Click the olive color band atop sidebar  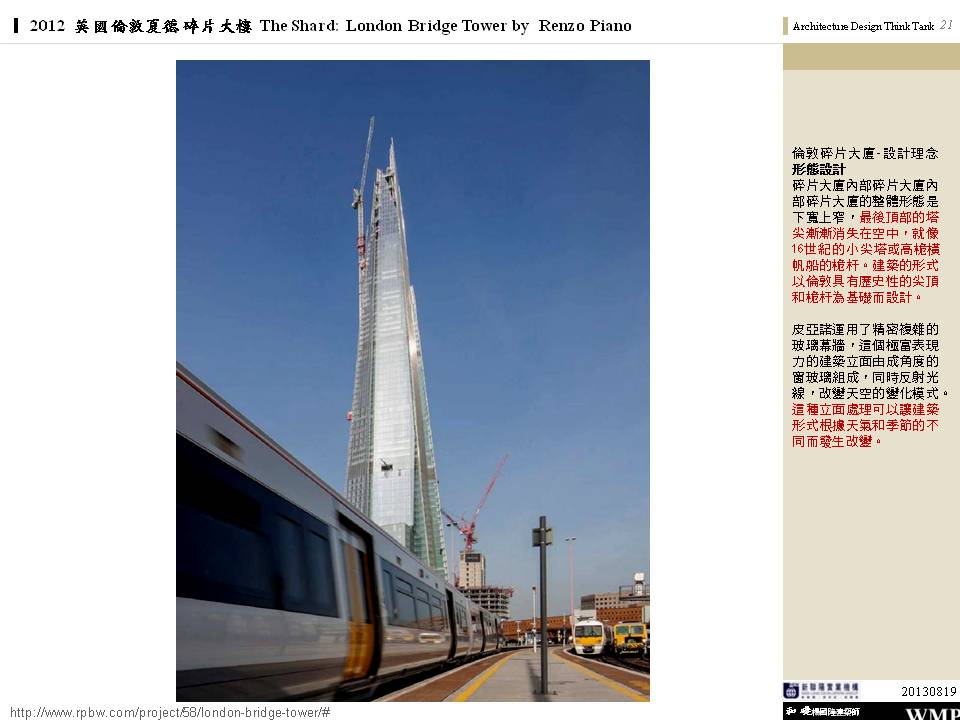(x=871, y=56)
